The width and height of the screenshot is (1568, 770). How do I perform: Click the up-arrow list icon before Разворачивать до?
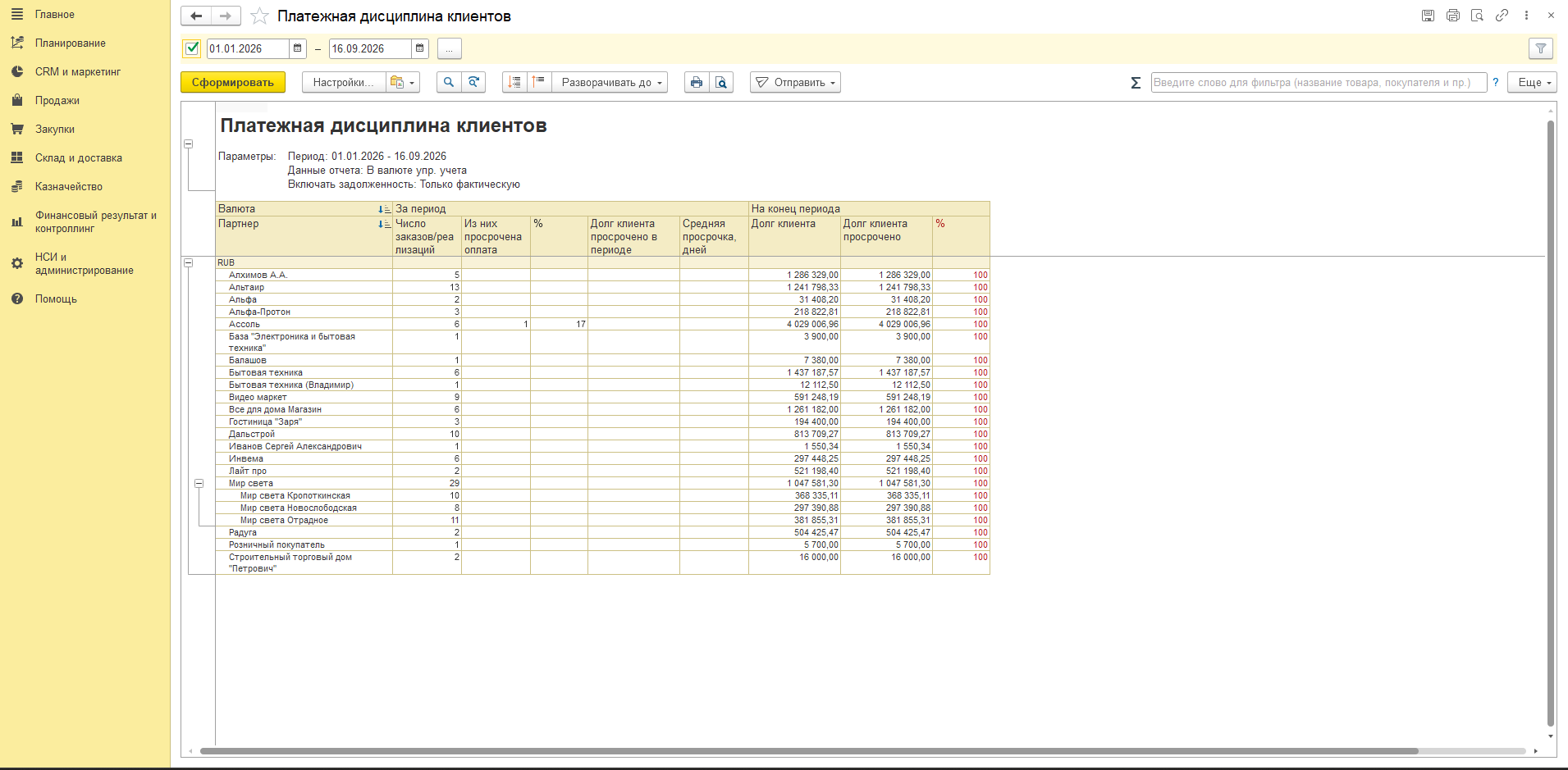pos(539,82)
